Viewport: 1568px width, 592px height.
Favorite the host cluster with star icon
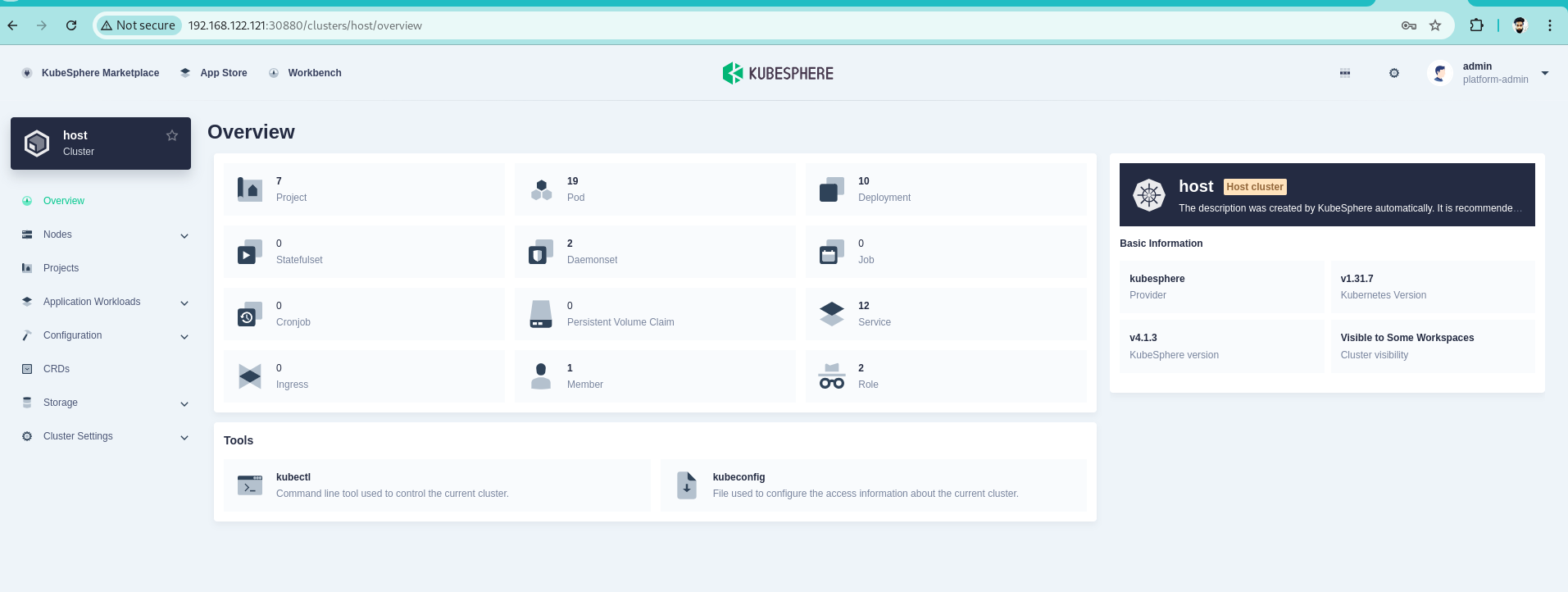click(172, 135)
